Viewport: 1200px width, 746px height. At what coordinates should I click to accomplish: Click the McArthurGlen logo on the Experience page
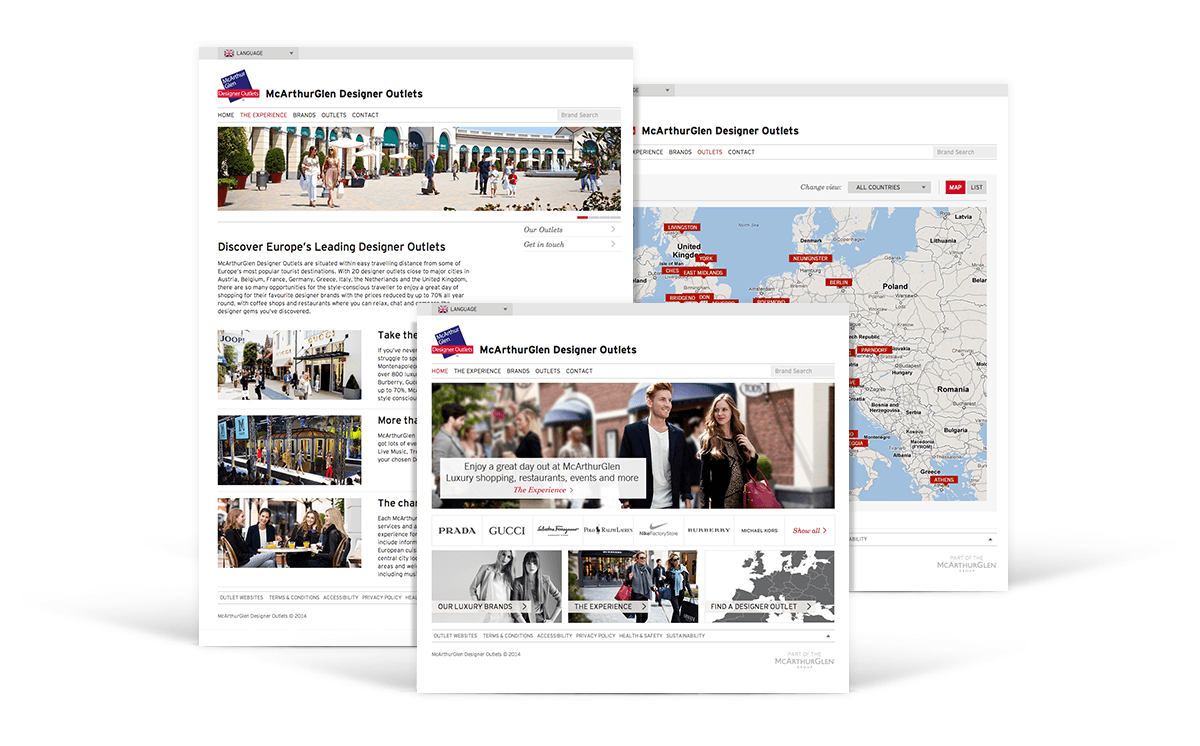click(x=238, y=84)
